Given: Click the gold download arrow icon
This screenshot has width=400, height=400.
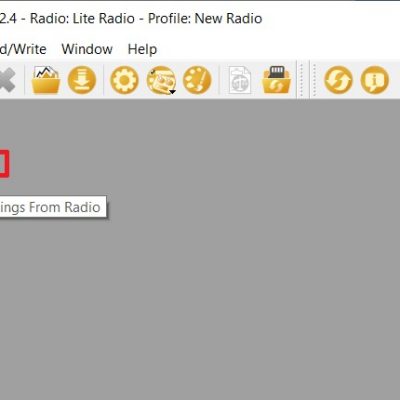Looking at the screenshot, I should pyautogui.click(x=82, y=80).
